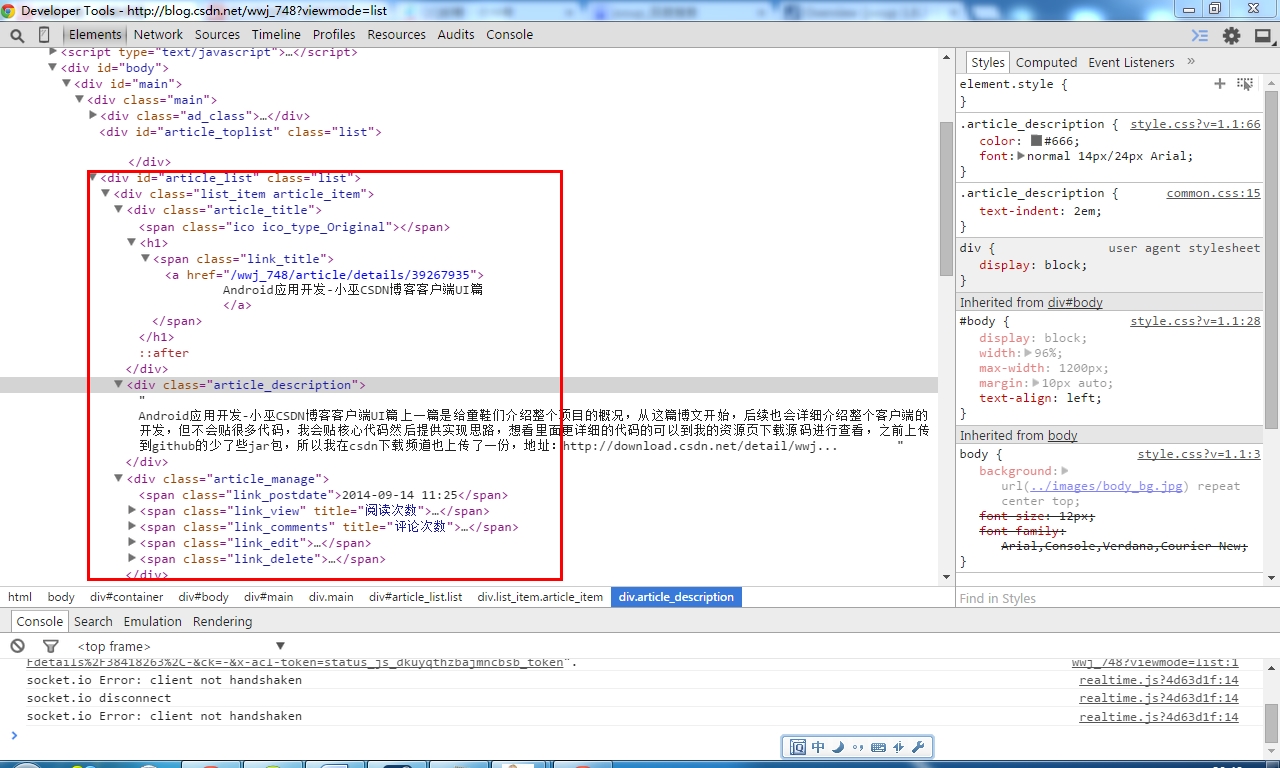This screenshot has height=768, width=1280.
Task: Click the Elements panel vertical scrollbar
Action: 946,200
